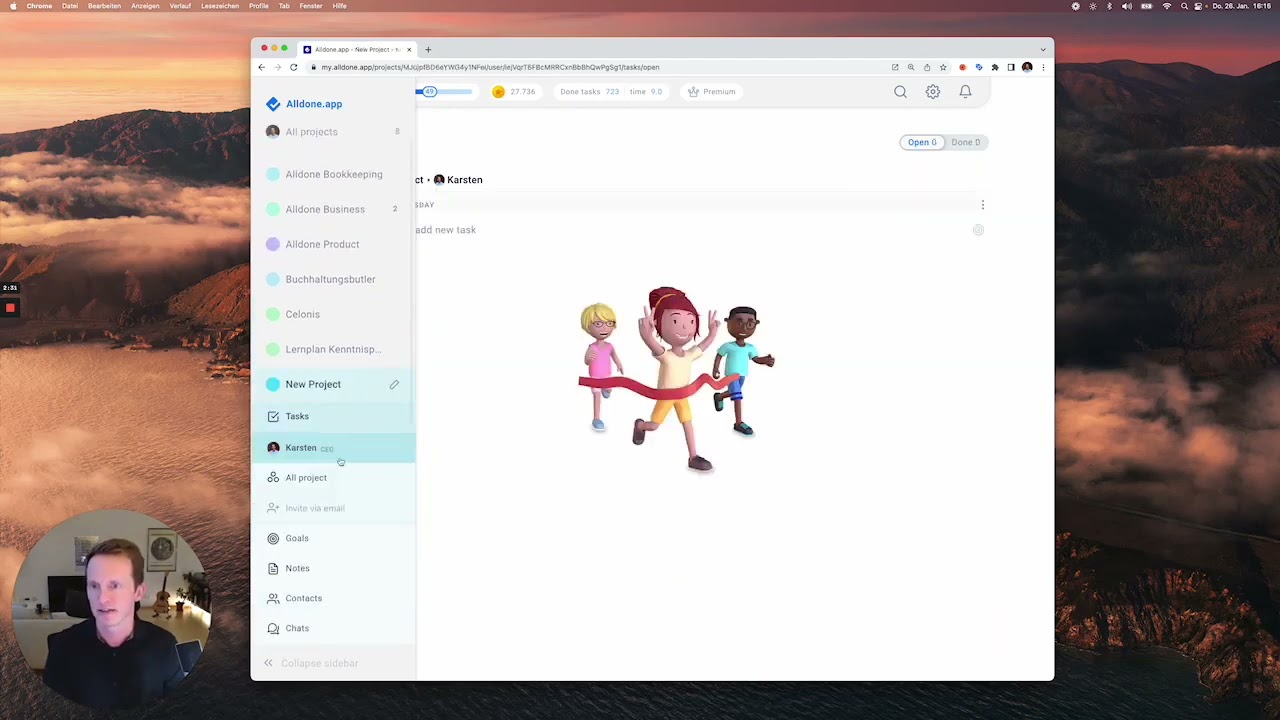1280x720 pixels.
Task: Open the Verlauf menu
Action: click(180, 6)
